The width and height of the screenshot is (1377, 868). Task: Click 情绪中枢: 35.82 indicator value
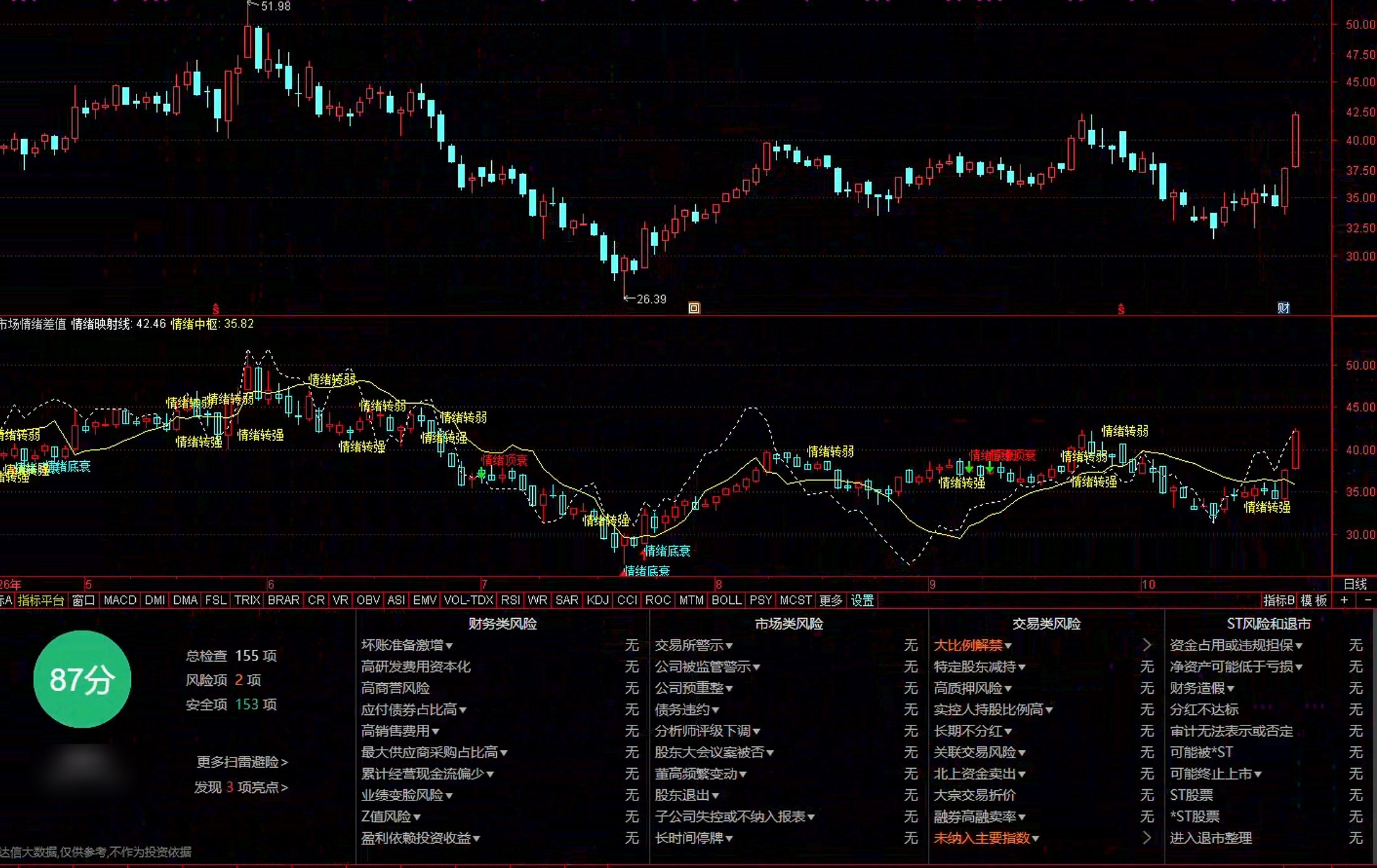(x=212, y=324)
